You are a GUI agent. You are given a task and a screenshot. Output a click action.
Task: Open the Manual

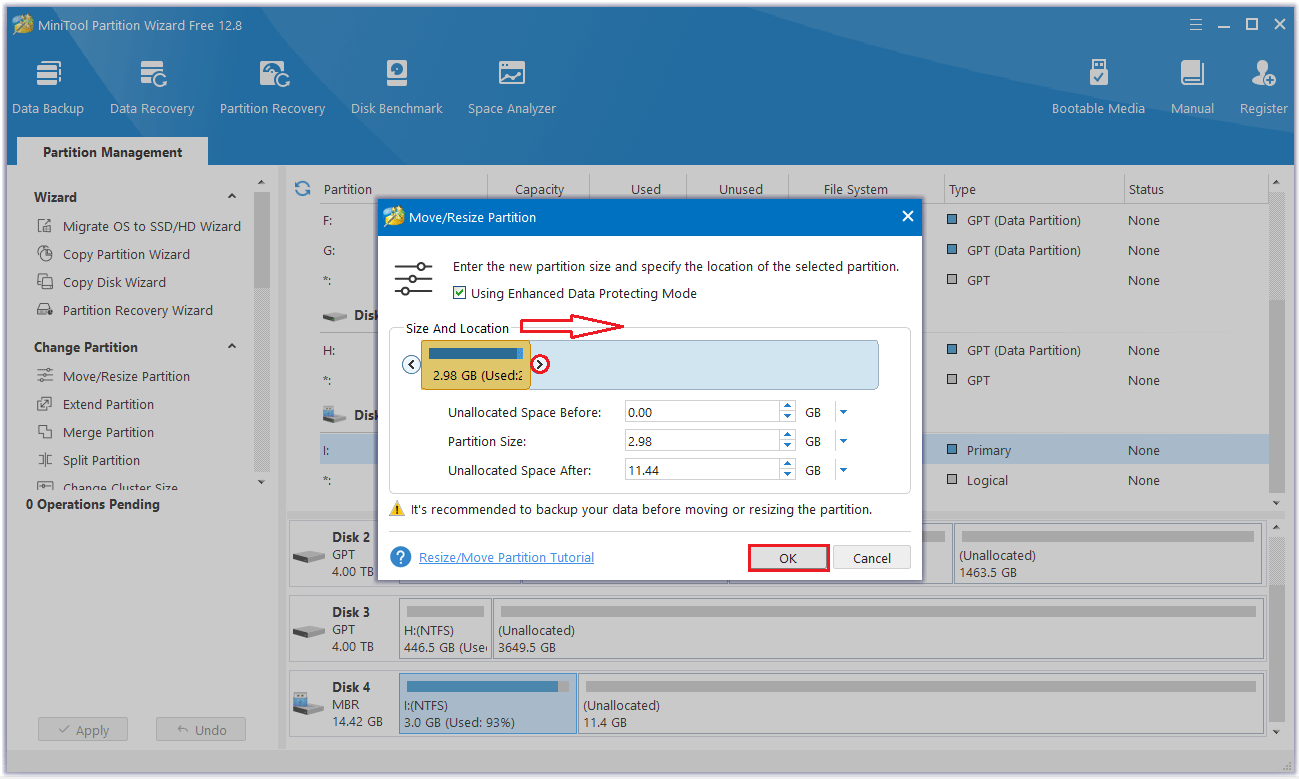click(x=1192, y=88)
